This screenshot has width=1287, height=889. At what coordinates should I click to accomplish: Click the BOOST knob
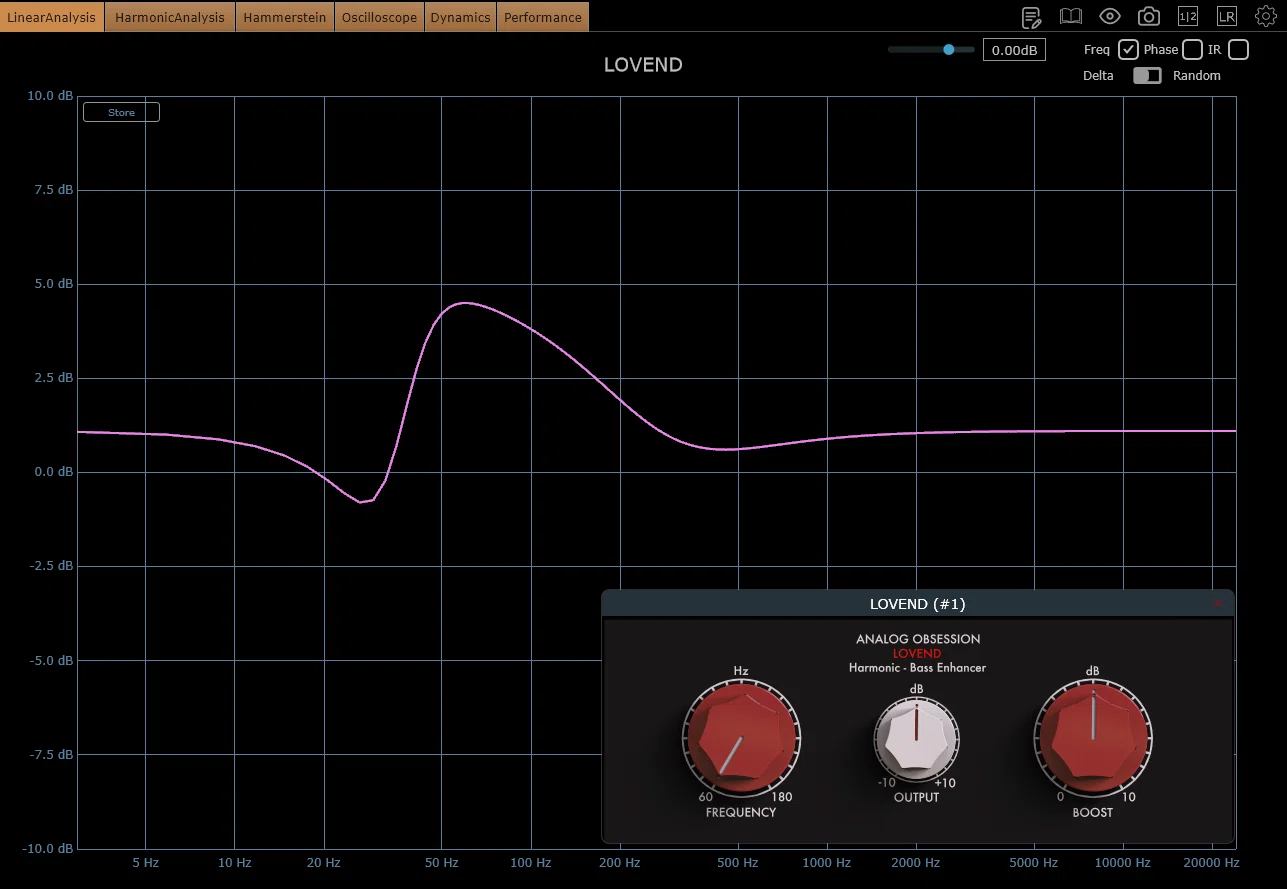(x=1093, y=737)
